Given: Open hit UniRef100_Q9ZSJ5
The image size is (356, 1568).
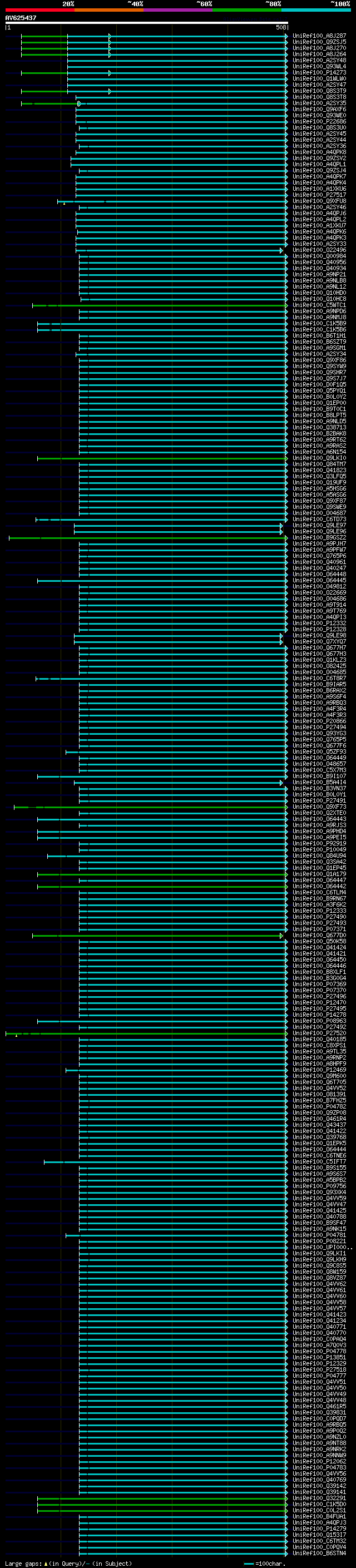Looking at the screenshot, I should point(319,43).
